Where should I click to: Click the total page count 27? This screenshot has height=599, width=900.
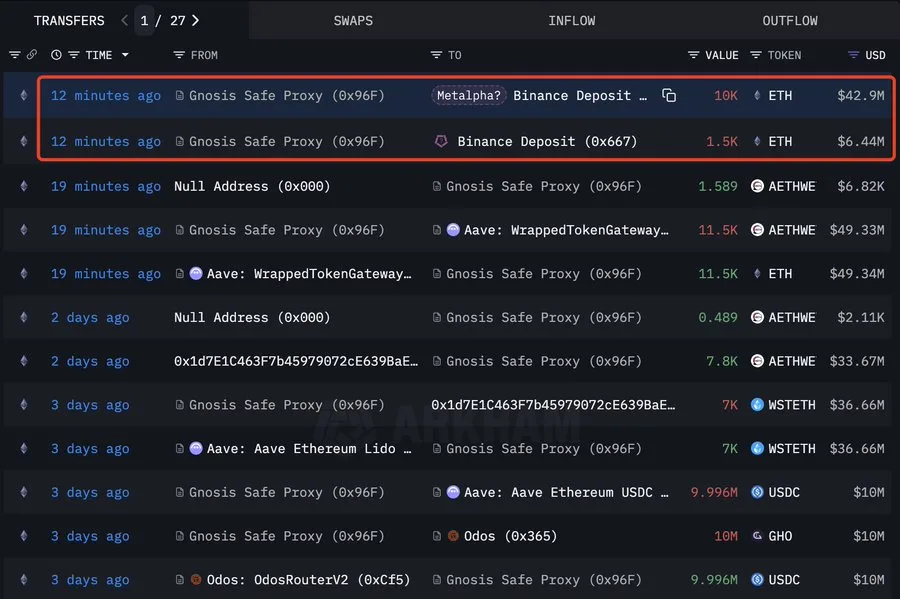point(177,21)
